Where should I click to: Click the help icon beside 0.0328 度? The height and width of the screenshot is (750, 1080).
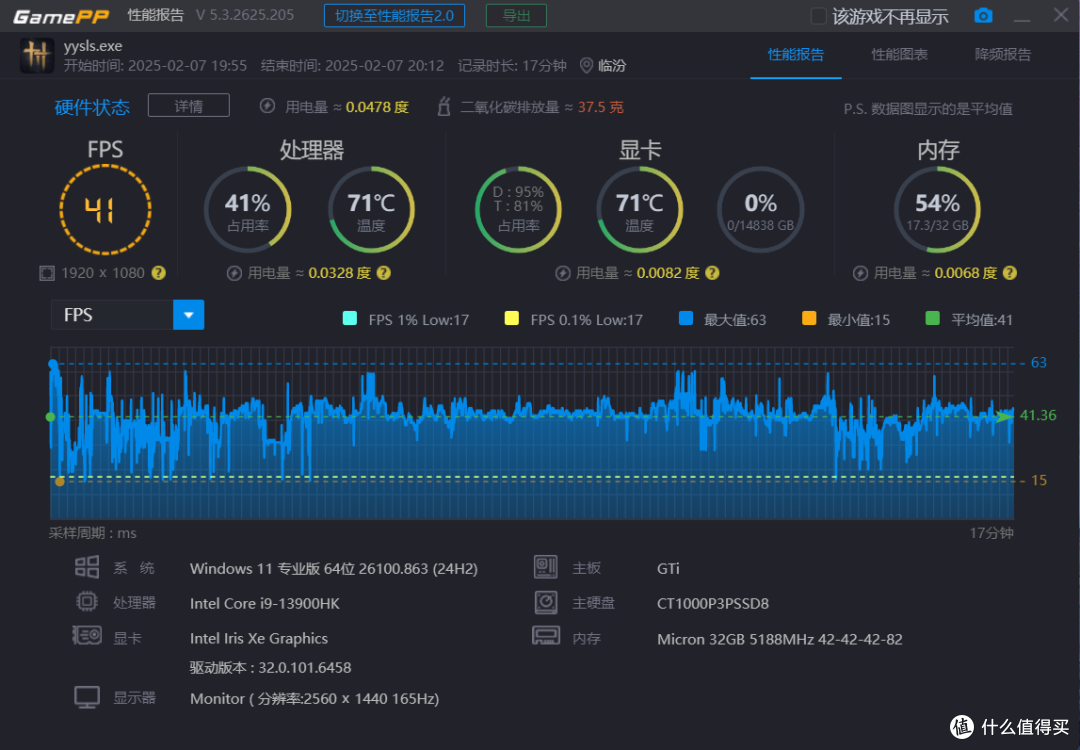click(x=384, y=273)
